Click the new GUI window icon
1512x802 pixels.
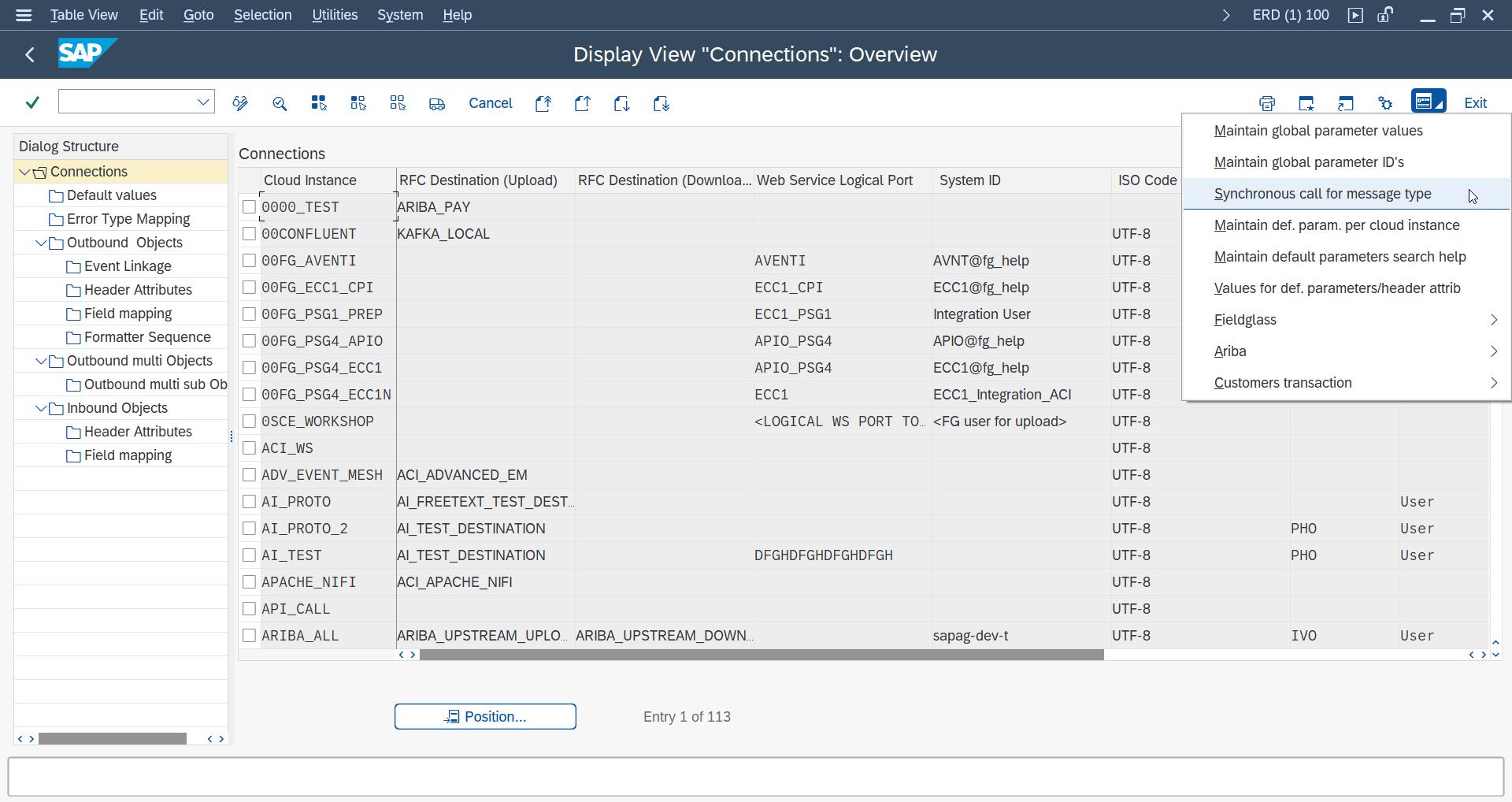[x=1306, y=103]
